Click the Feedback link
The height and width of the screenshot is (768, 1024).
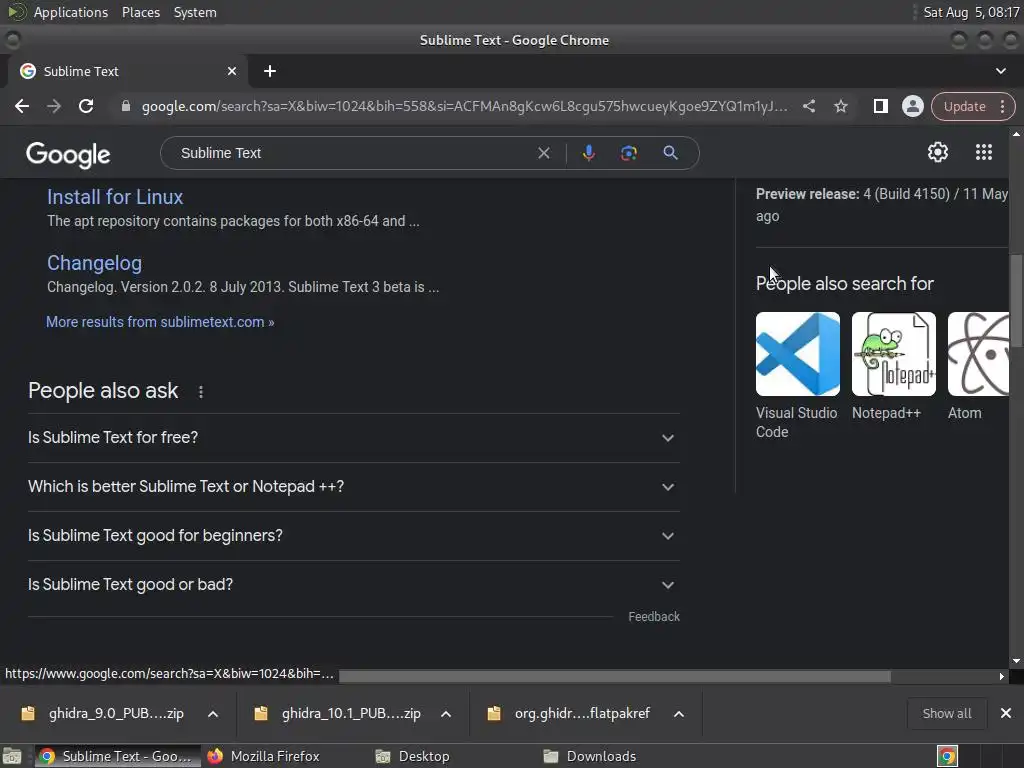pyautogui.click(x=654, y=617)
